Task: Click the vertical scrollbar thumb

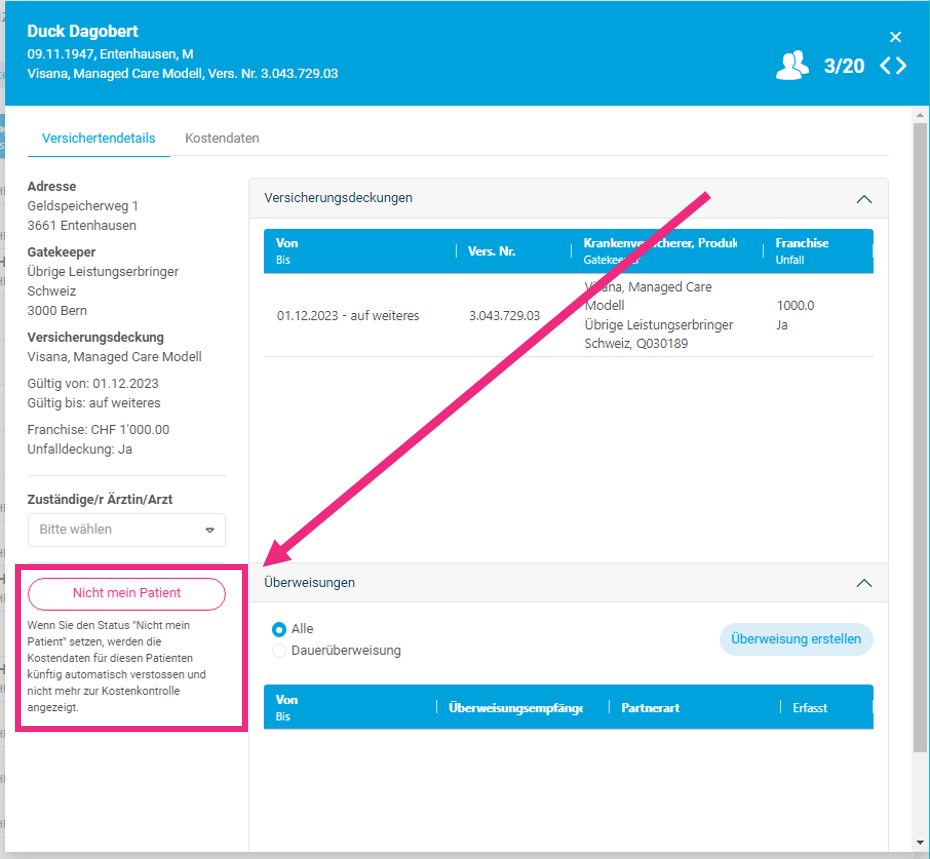Action: [x=919, y=437]
